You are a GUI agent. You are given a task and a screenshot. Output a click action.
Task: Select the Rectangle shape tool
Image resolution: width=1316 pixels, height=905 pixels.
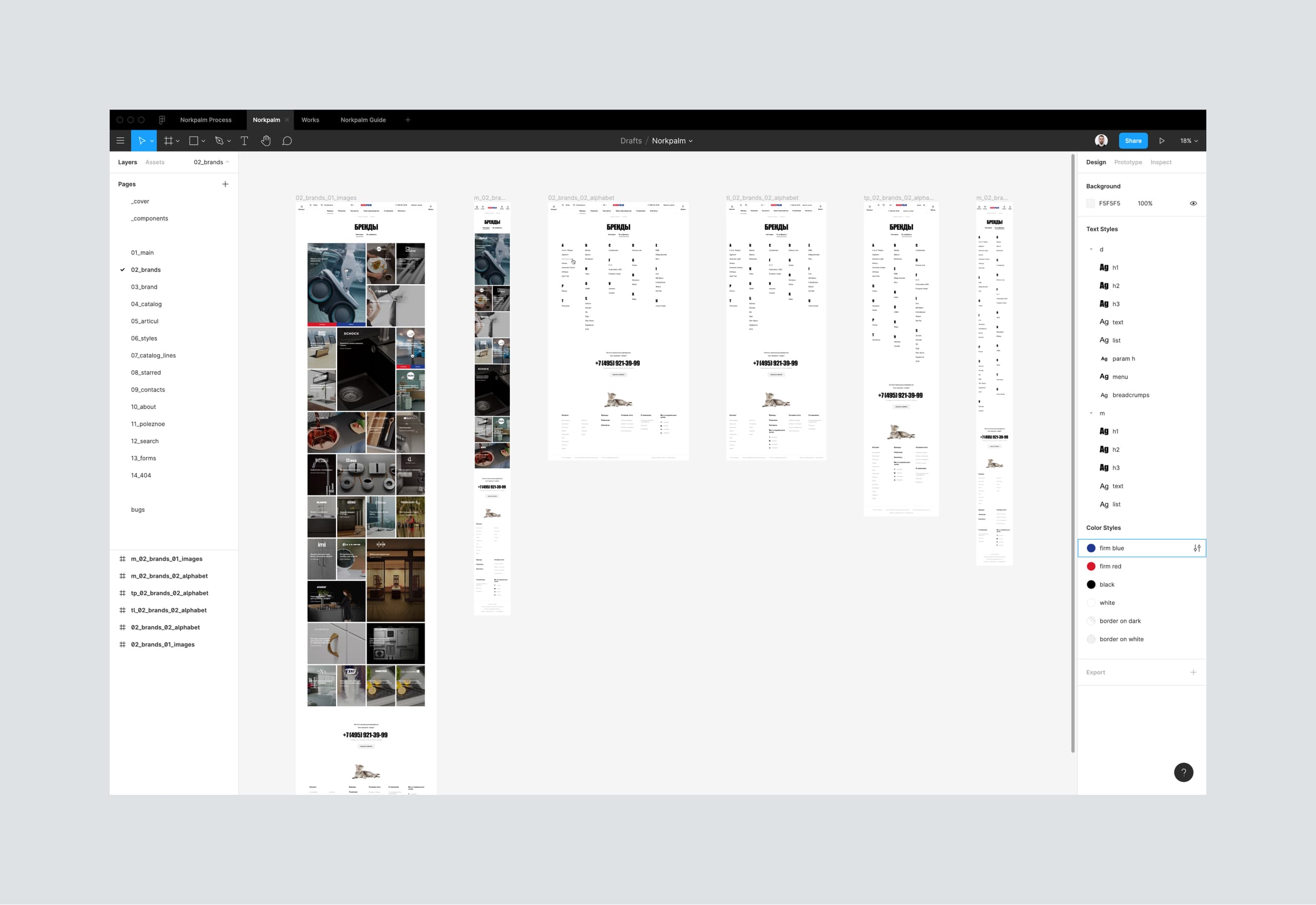pos(193,141)
